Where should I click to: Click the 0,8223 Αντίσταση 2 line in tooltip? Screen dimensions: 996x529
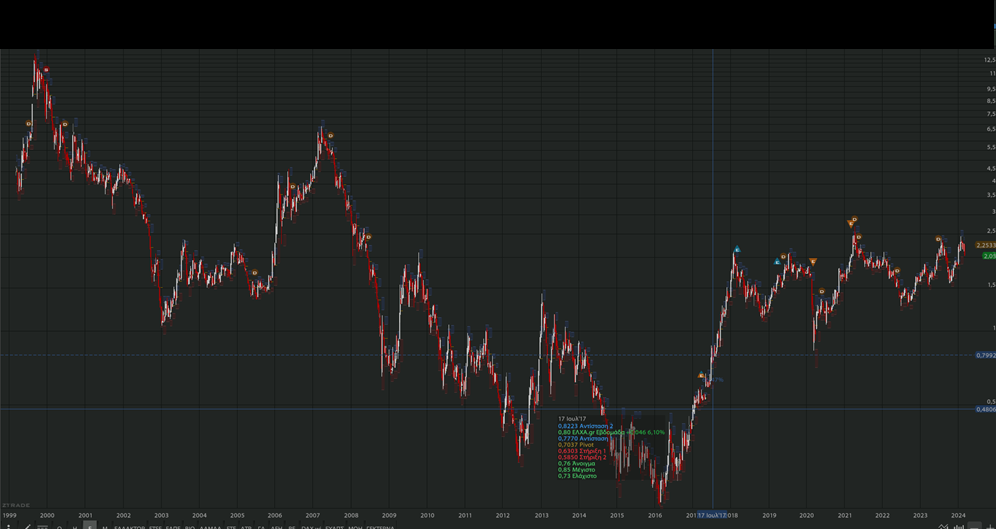coord(586,425)
